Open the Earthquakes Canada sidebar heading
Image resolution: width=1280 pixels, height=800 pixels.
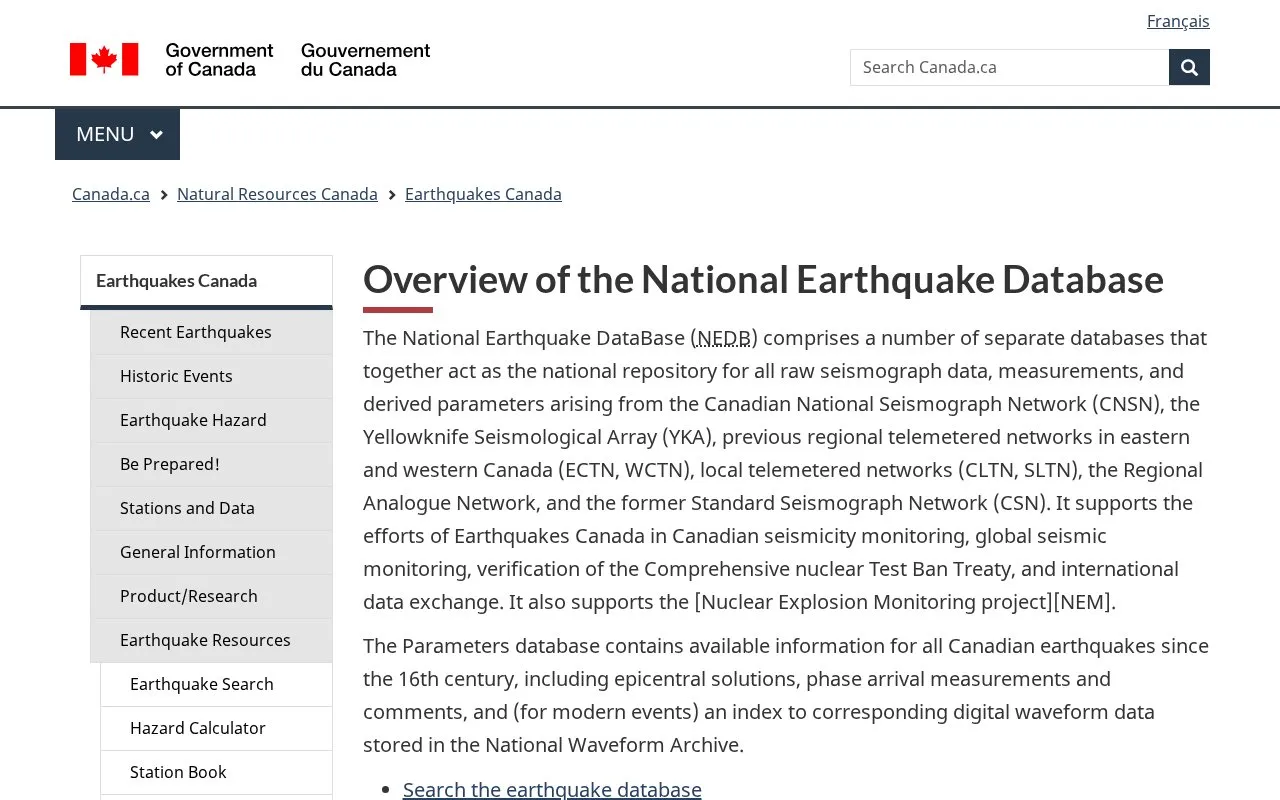pyautogui.click(x=206, y=281)
